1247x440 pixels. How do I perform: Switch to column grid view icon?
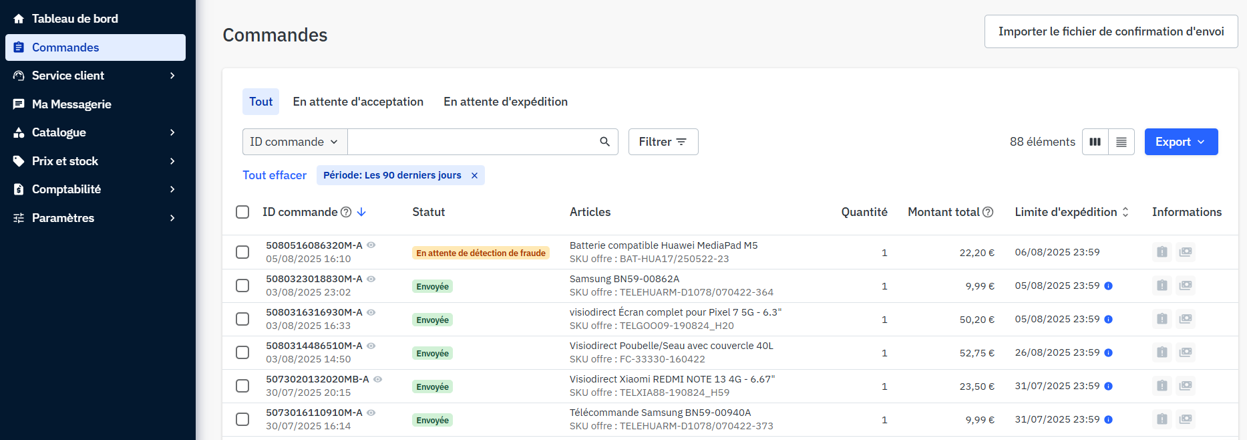click(1095, 142)
